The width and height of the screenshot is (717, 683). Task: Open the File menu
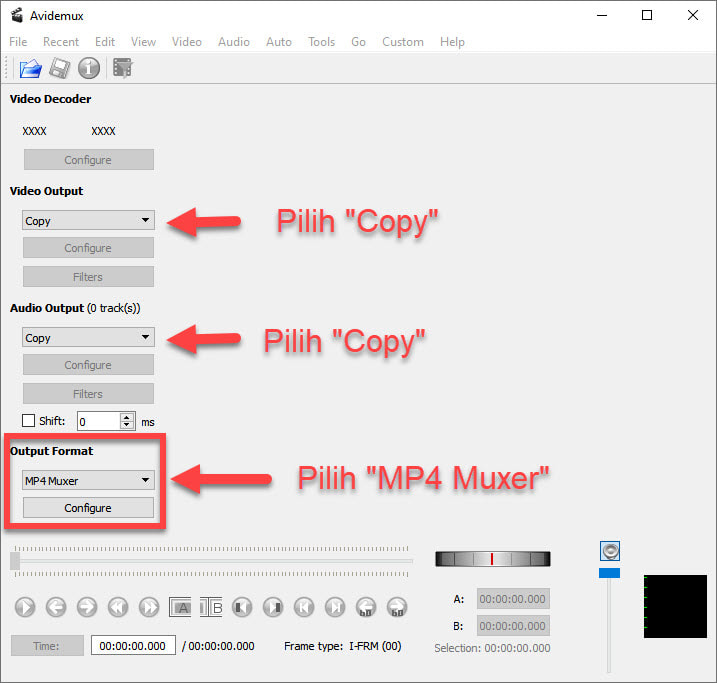pos(18,42)
